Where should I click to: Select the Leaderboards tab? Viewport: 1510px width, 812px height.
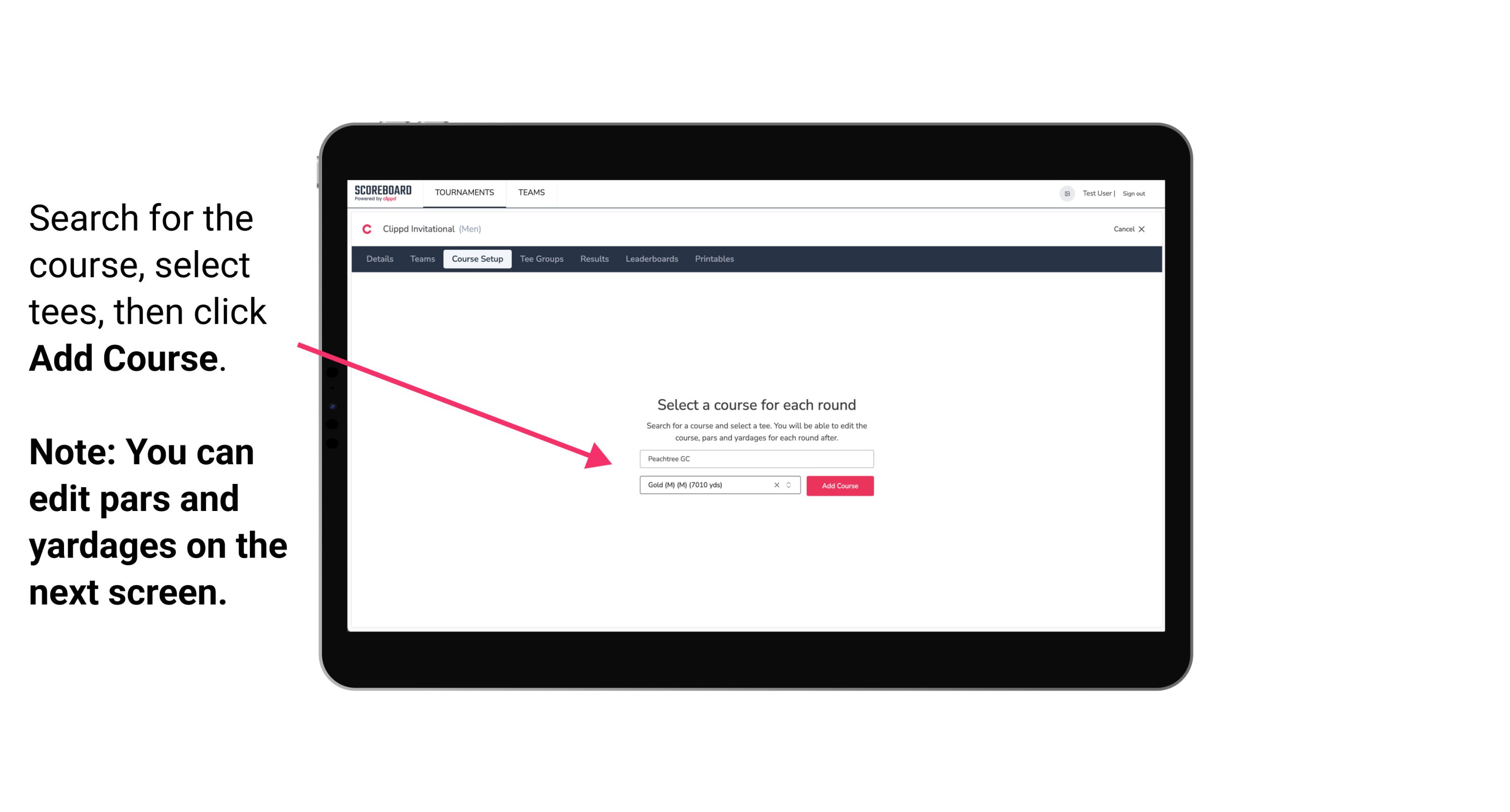[x=650, y=259]
